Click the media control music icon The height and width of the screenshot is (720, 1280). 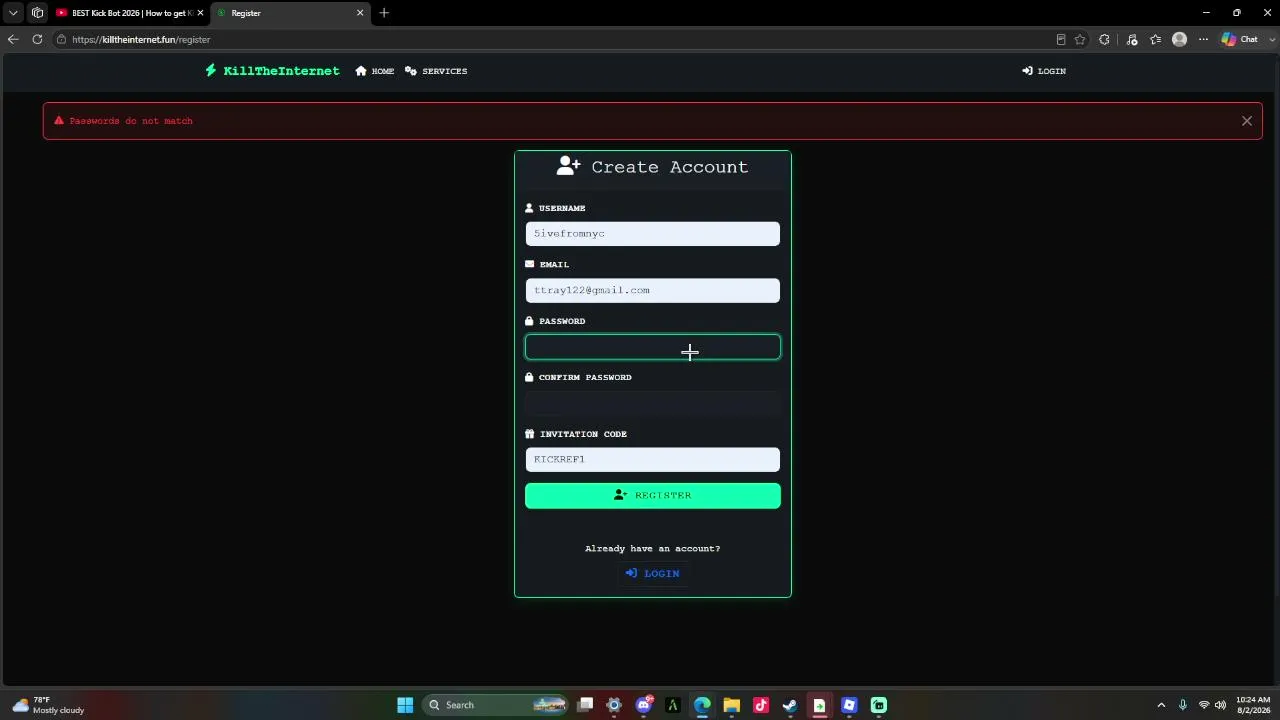(1132, 39)
